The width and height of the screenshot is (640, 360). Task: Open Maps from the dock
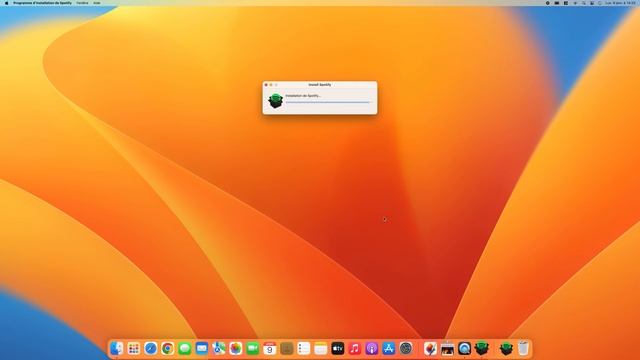pyautogui.click(x=219, y=349)
